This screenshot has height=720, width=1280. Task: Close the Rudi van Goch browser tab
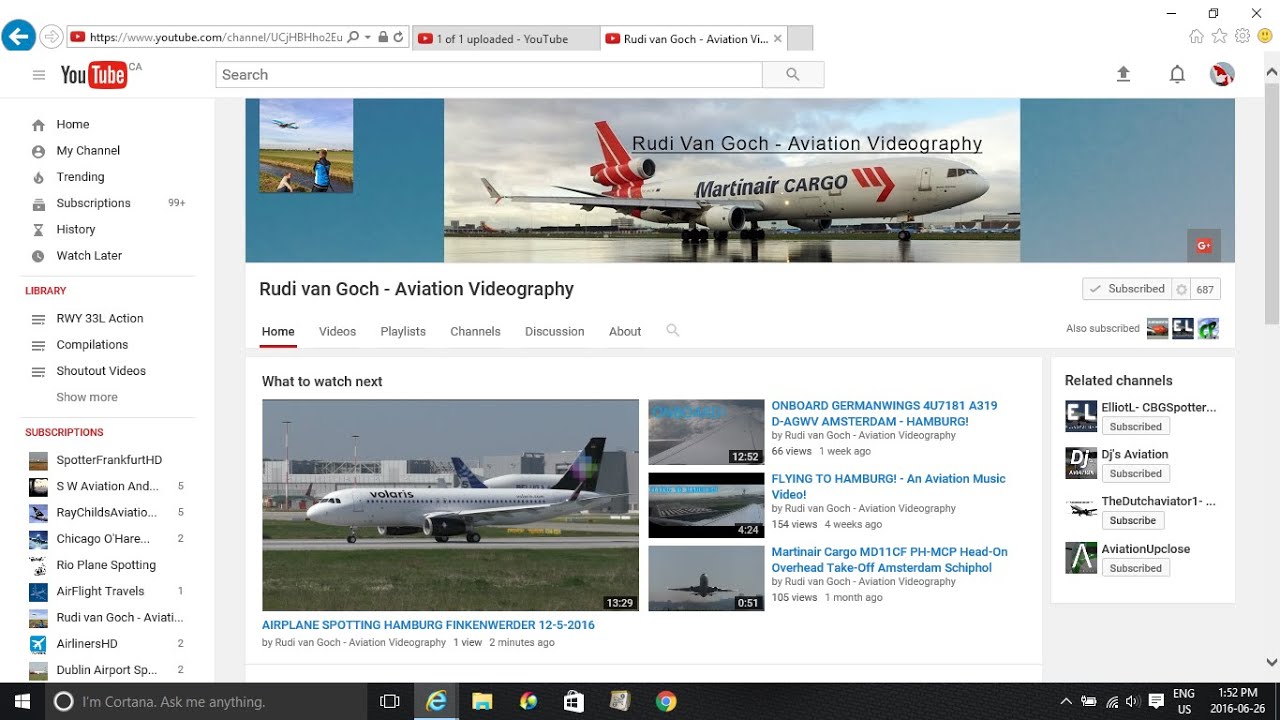778,39
